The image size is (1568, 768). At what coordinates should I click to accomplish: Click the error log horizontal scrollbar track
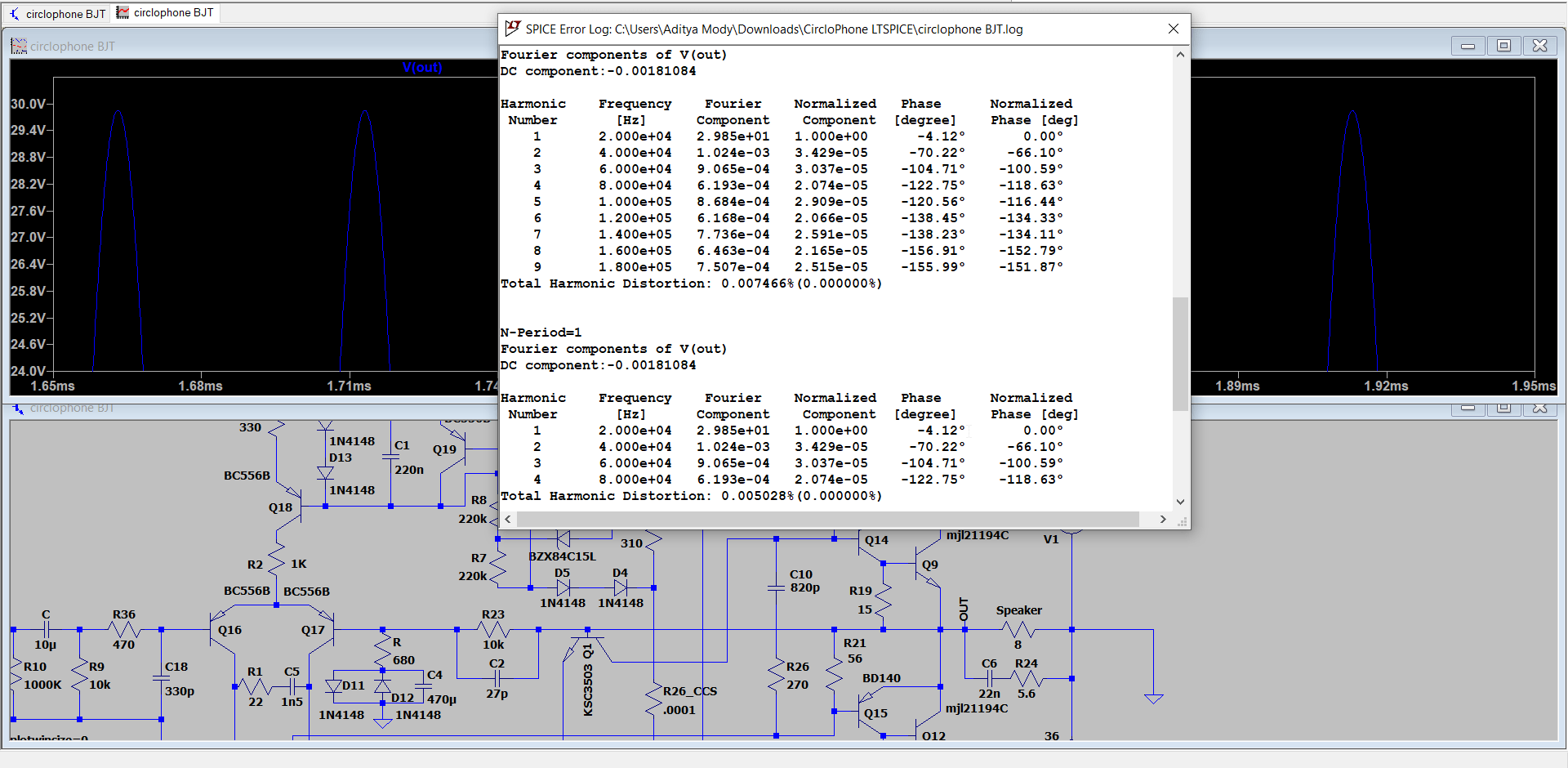[x=828, y=519]
